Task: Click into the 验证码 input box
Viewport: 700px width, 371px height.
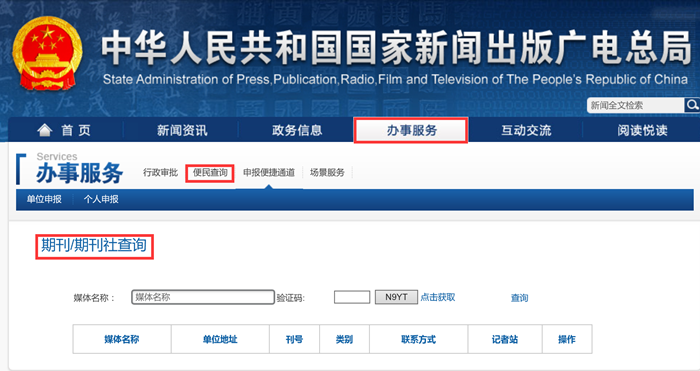Action: (x=352, y=297)
